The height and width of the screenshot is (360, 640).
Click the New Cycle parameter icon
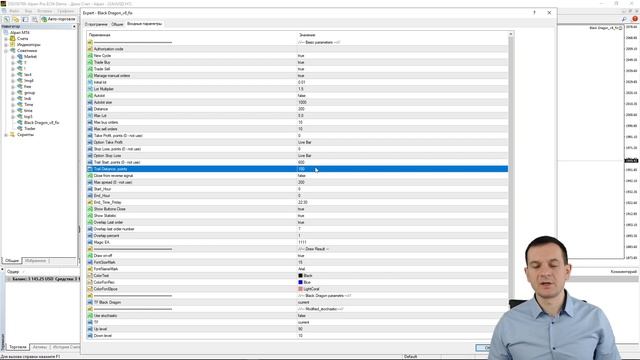tap(90, 56)
